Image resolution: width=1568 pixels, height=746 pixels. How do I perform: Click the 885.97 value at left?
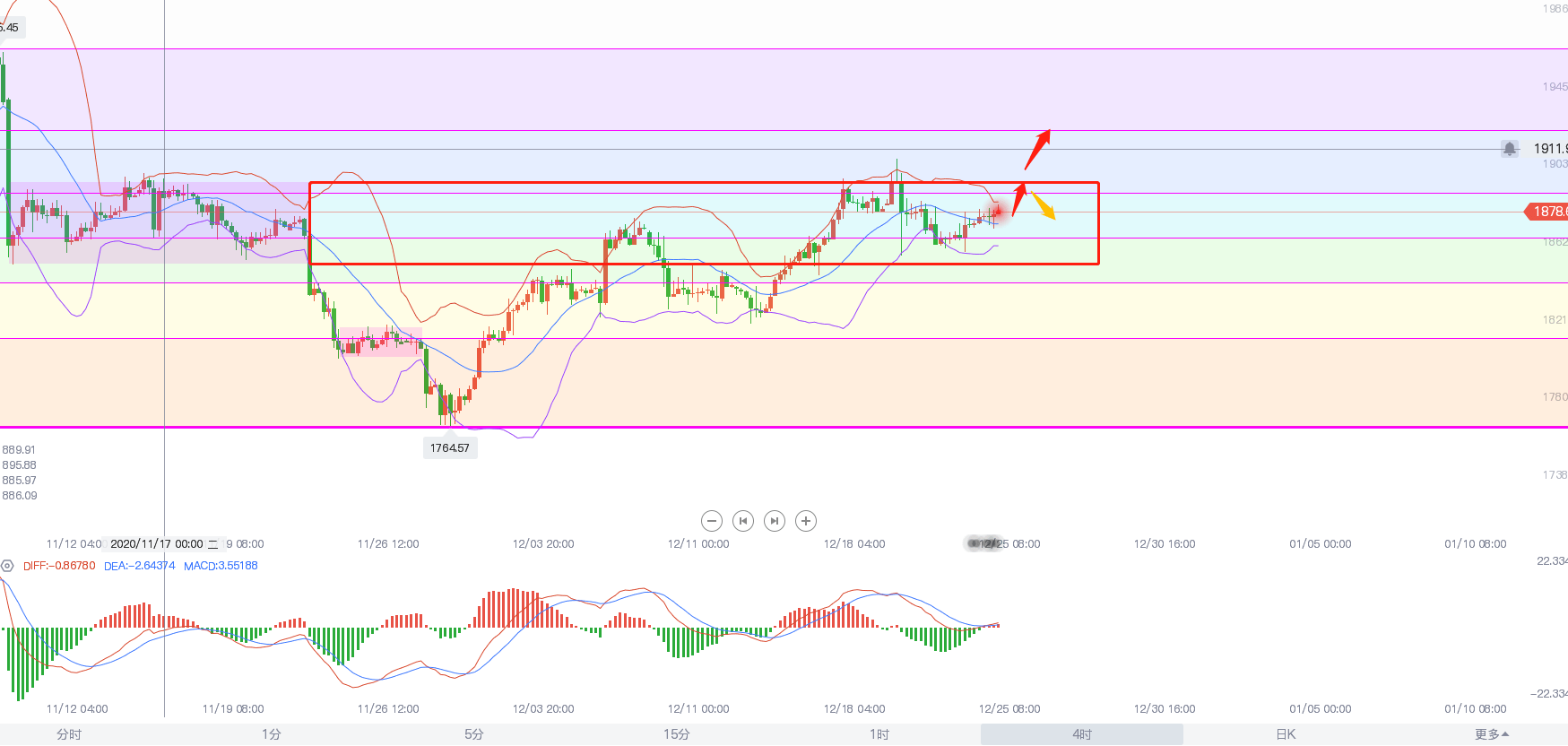pos(20,481)
